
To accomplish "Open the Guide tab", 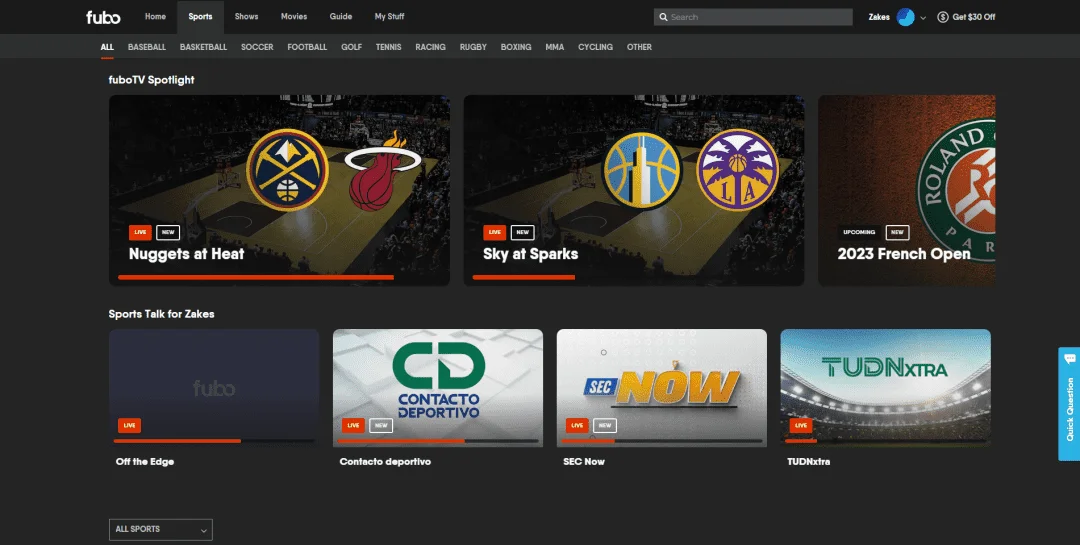I will coord(341,17).
